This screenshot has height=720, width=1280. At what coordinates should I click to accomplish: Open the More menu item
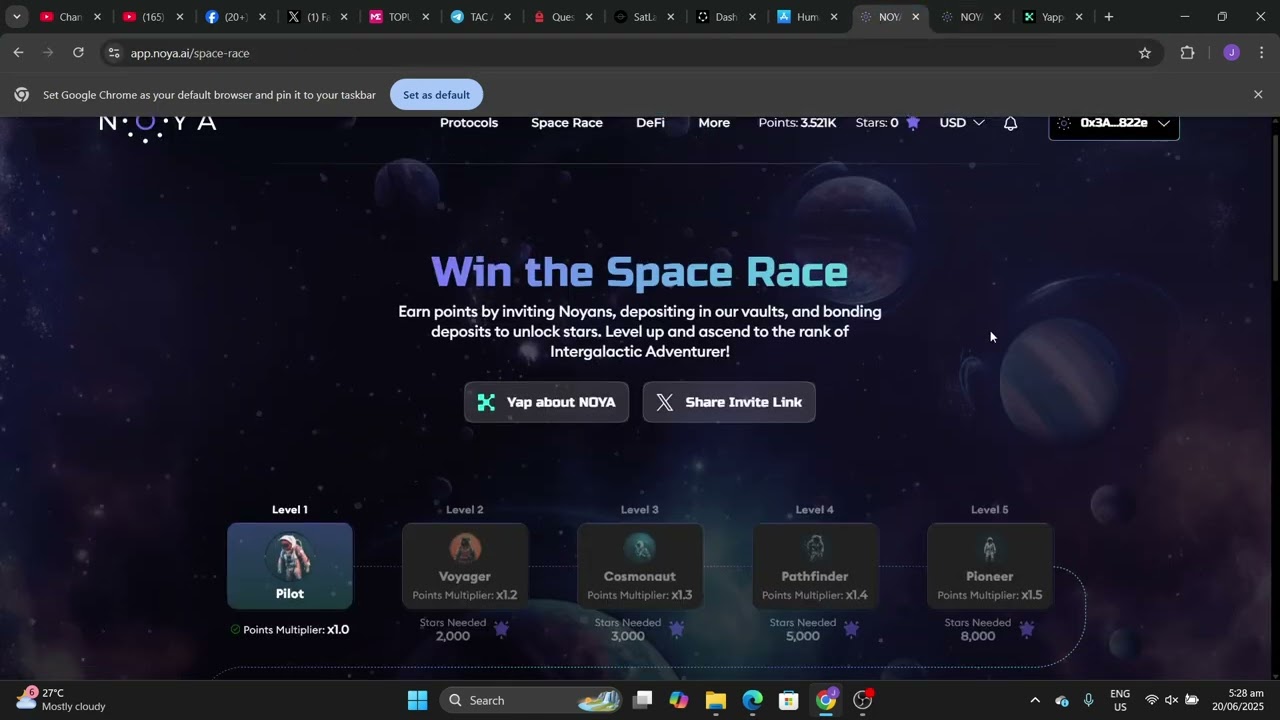[714, 123]
